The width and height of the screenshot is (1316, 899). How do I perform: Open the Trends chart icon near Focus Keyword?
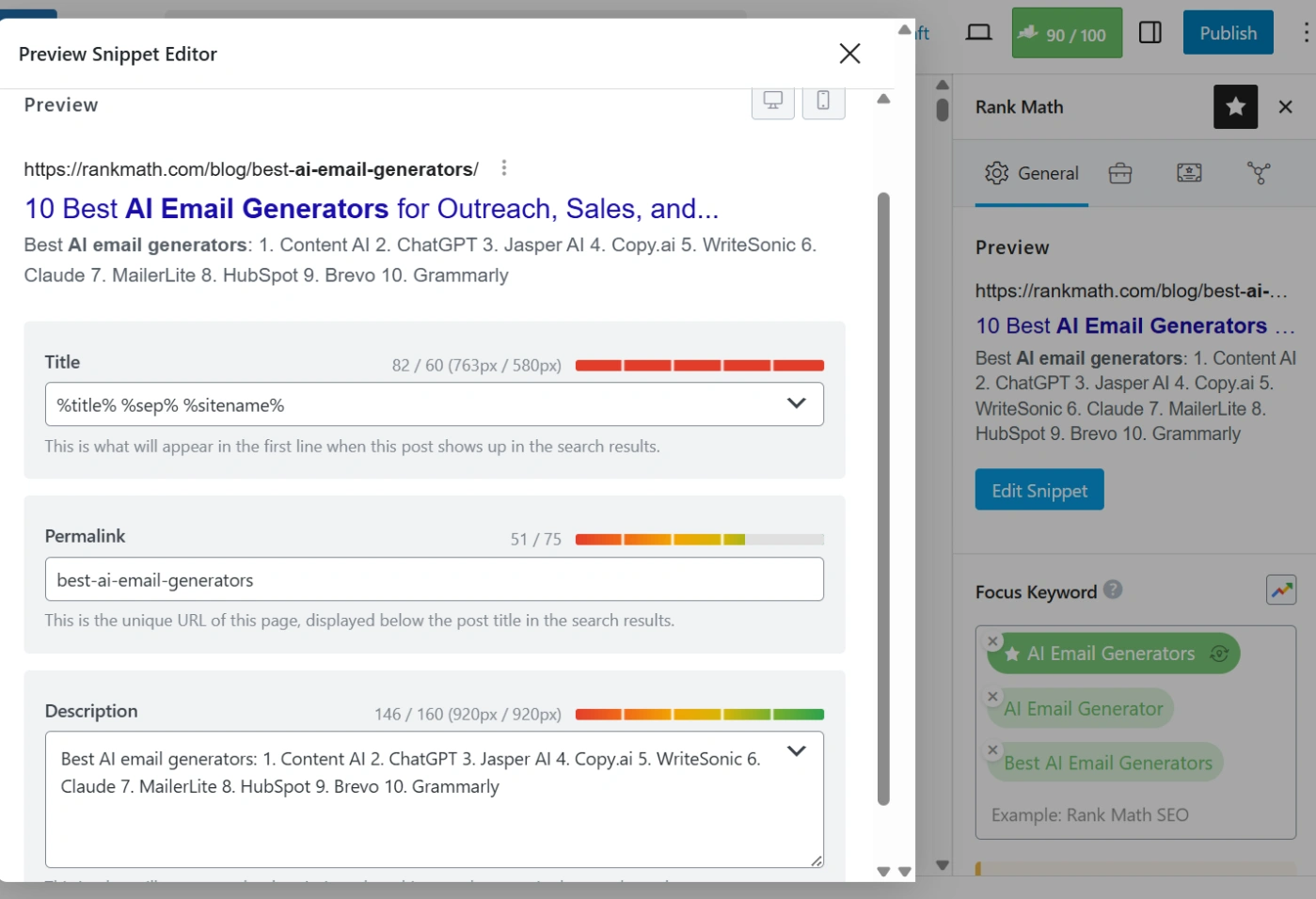pyautogui.click(x=1281, y=591)
